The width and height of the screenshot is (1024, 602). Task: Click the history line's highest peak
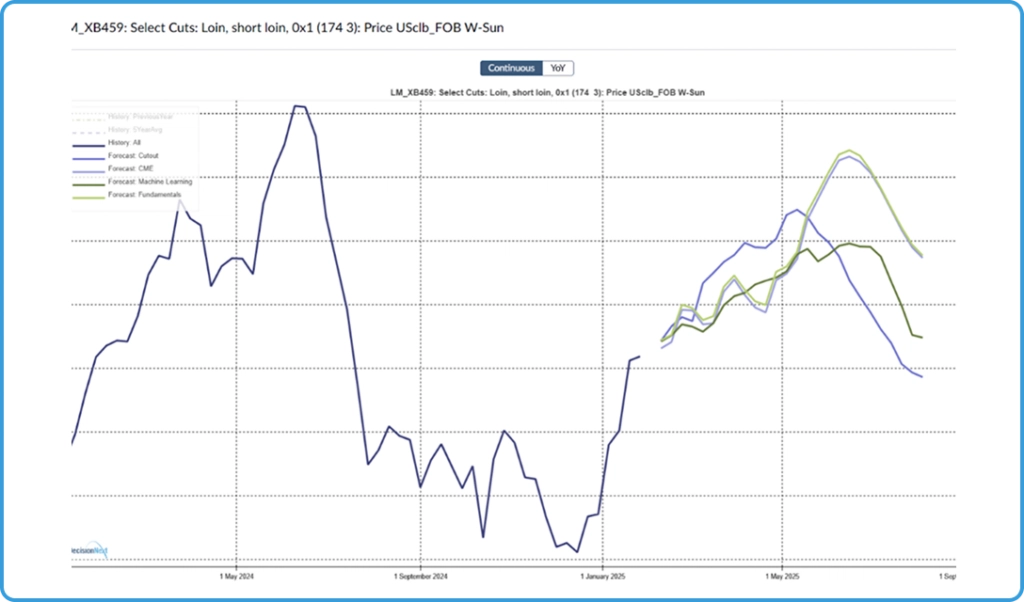click(298, 105)
